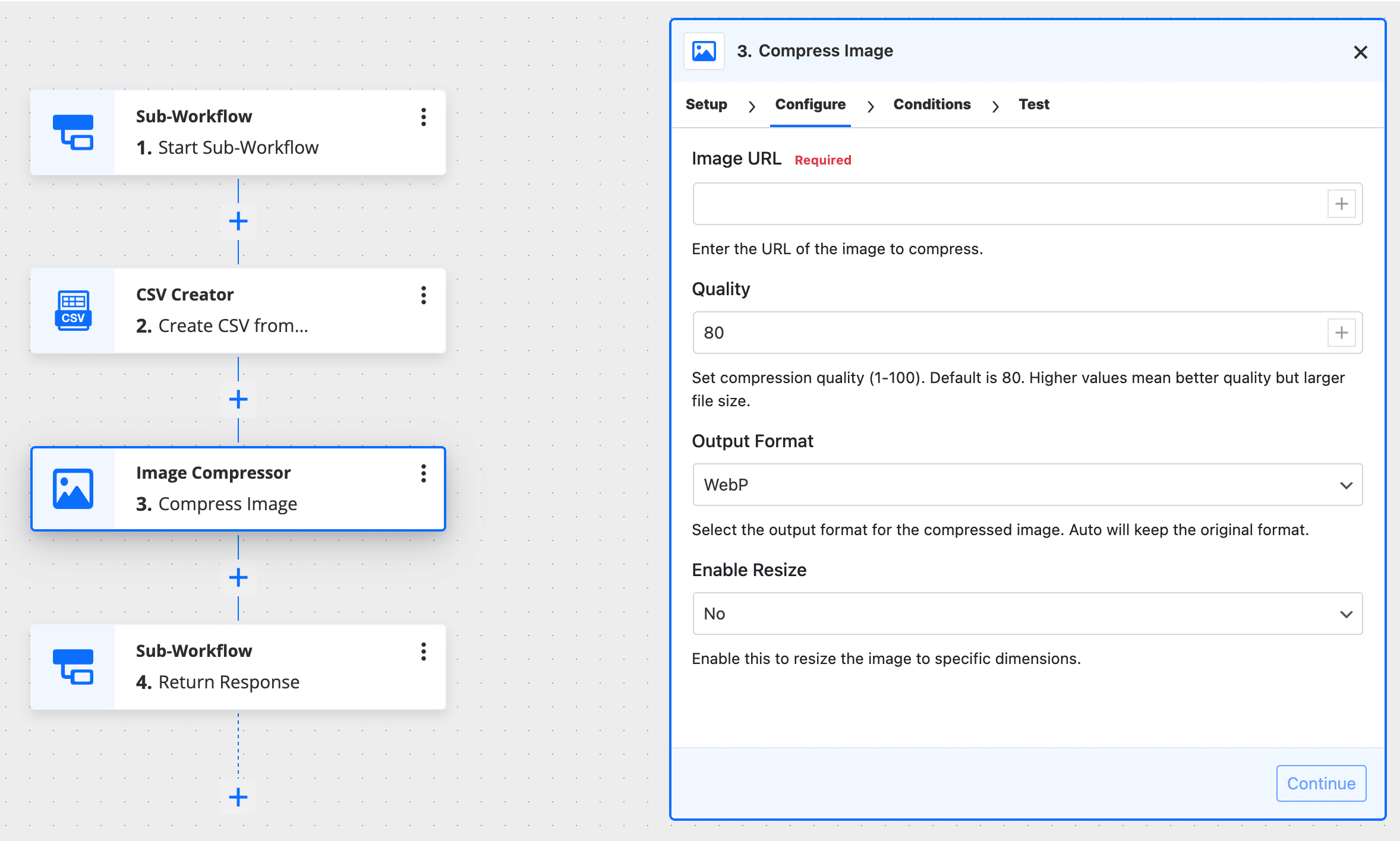
Task: Click the Sub-Workflow icon on Start Sub-Workflow node
Action: (x=73, y=132)
